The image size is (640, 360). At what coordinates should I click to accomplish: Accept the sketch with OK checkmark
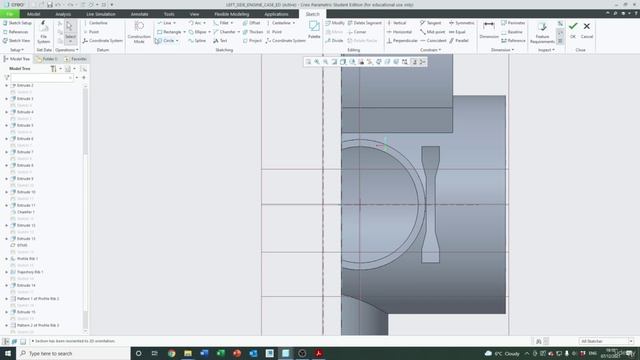coord(573,30)
